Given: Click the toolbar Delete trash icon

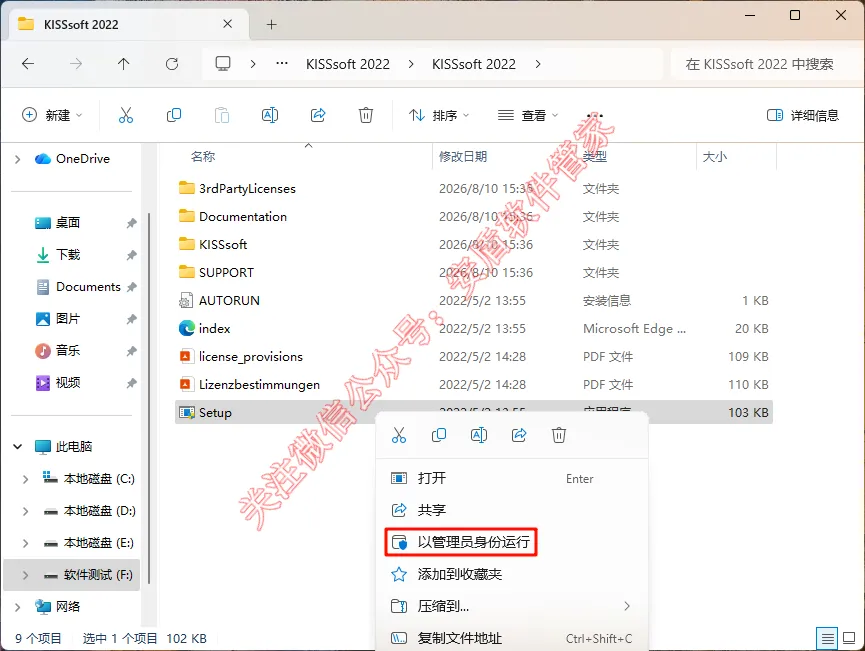Looking at the screenshot, I should (x=366, y=115).
